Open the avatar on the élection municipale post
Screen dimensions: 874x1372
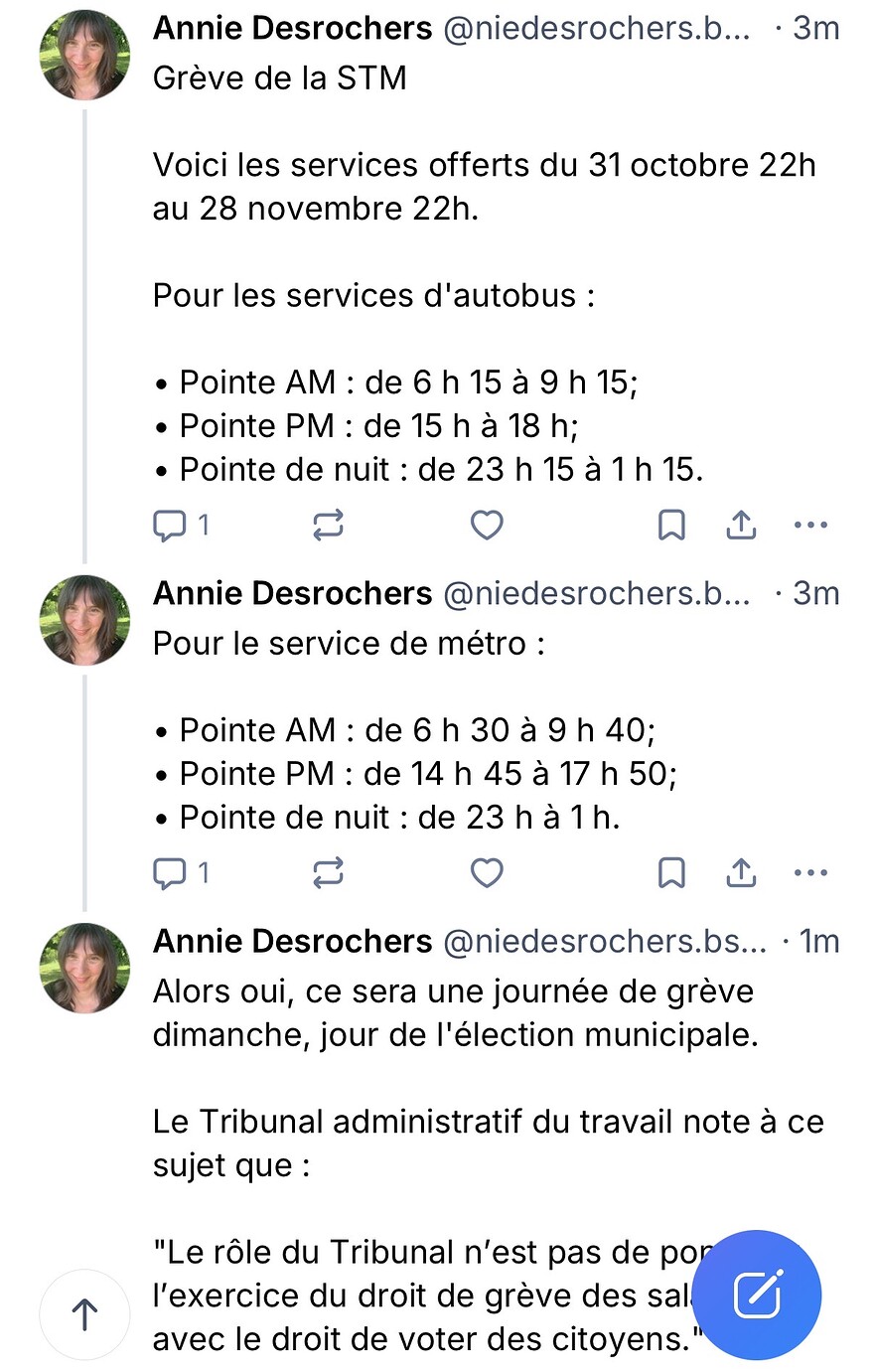pyautogui.click(x=84, y=968)
